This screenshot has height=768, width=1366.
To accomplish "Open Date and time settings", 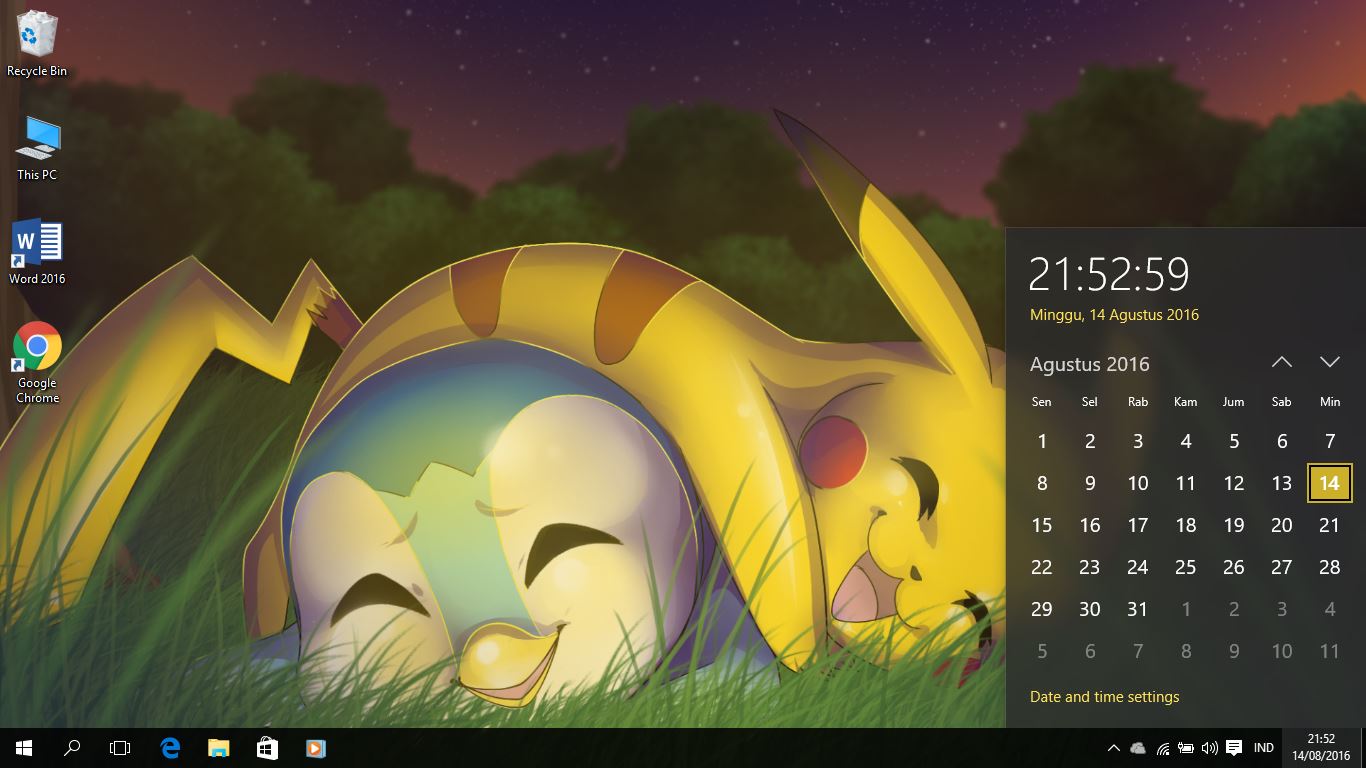I will (x=1104, y=696).
